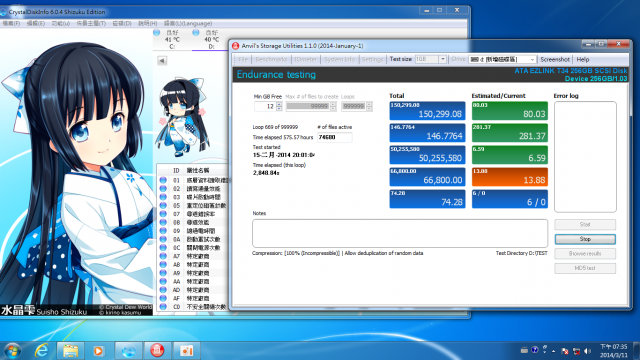The image size is (640, 360).
Task: Click IOmeter in Anvil's toolbar
Action: [x=305, y=60]
